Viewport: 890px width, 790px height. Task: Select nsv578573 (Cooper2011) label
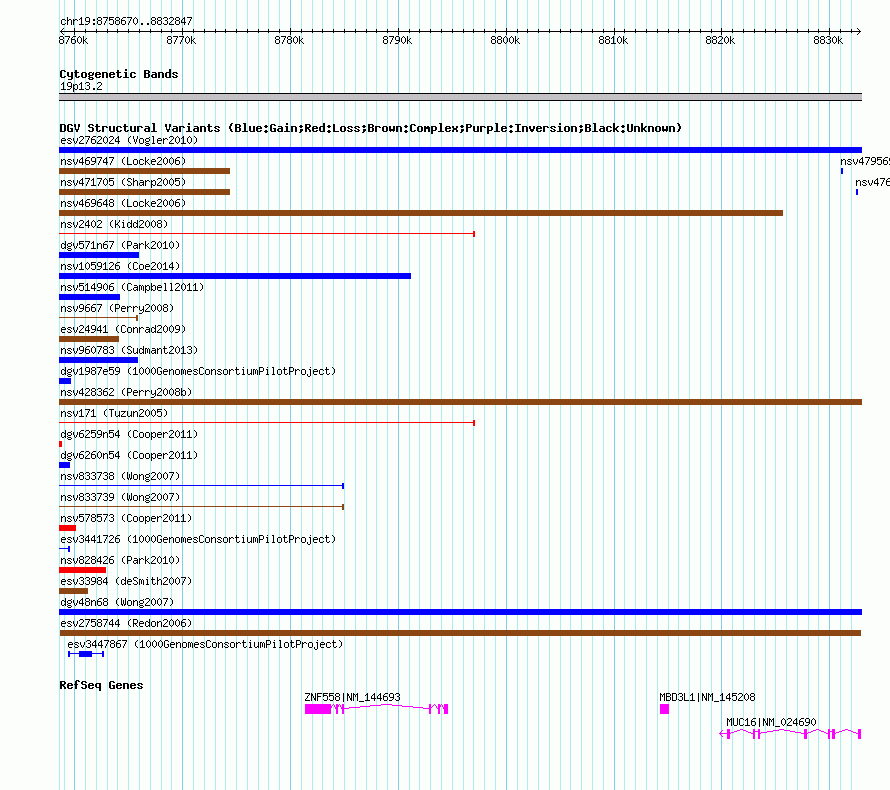click(x=126, y=518)
